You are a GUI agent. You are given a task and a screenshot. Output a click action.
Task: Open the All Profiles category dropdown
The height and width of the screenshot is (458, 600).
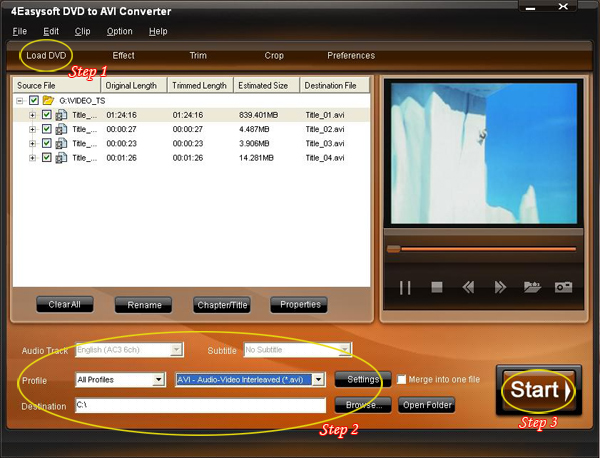click(x=158, y=380)
